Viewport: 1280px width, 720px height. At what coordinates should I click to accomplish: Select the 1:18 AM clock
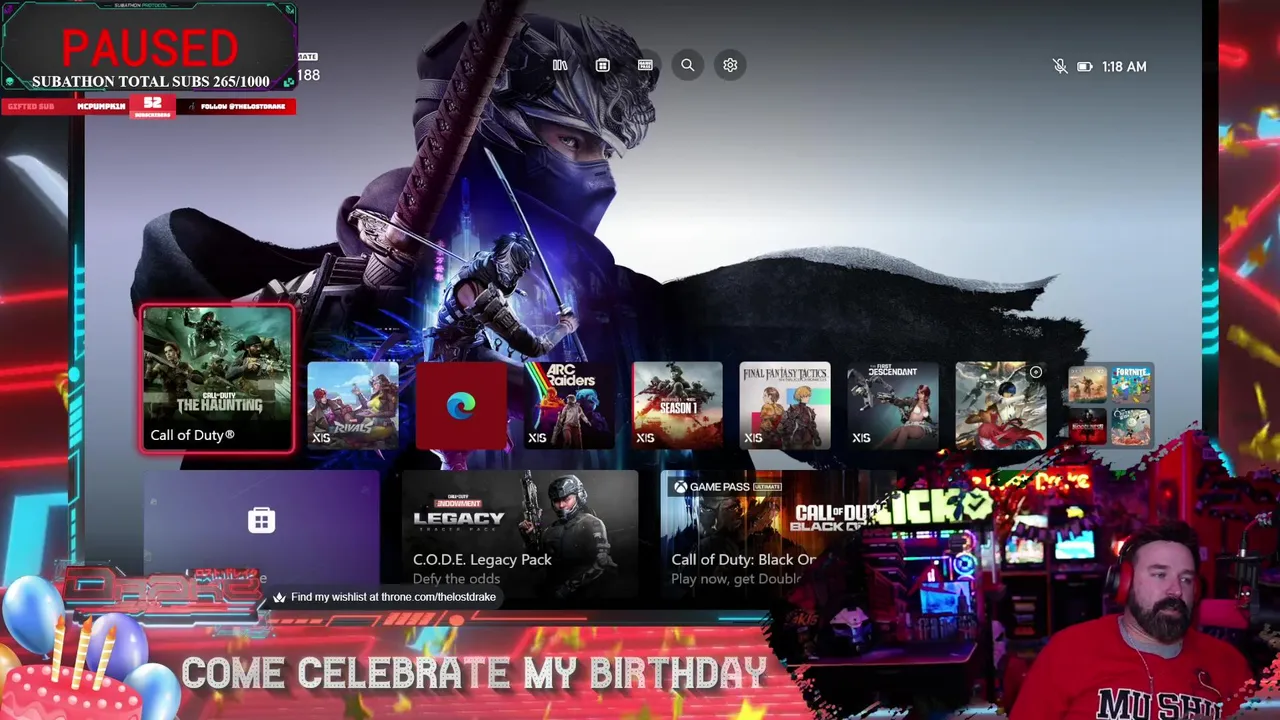pyautogui.click(x=1124, y=67)
